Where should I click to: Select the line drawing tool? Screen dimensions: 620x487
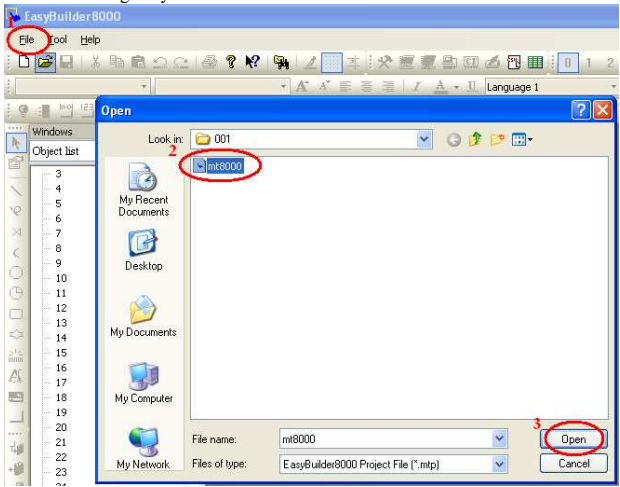pyautogui.click(x=16, y=191)
